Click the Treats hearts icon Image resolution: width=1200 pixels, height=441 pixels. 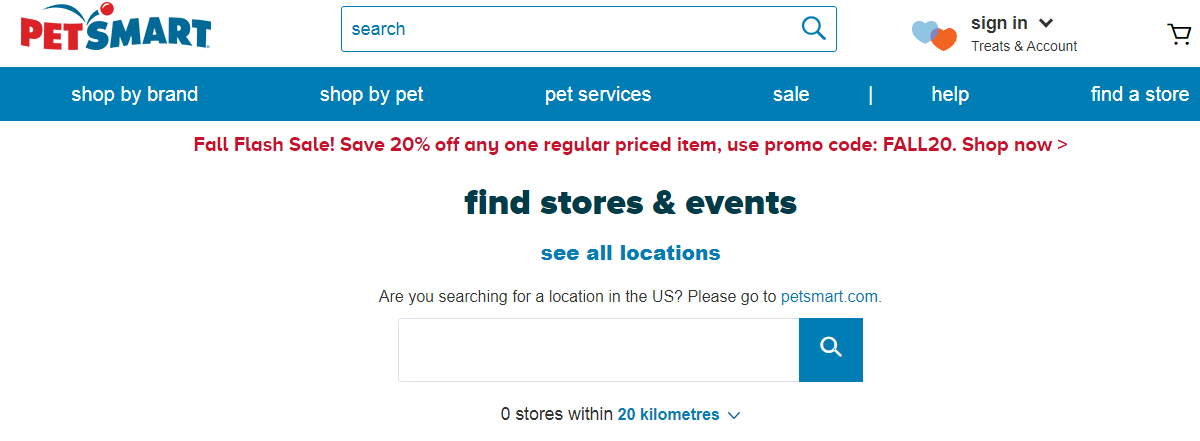[934, 35]
